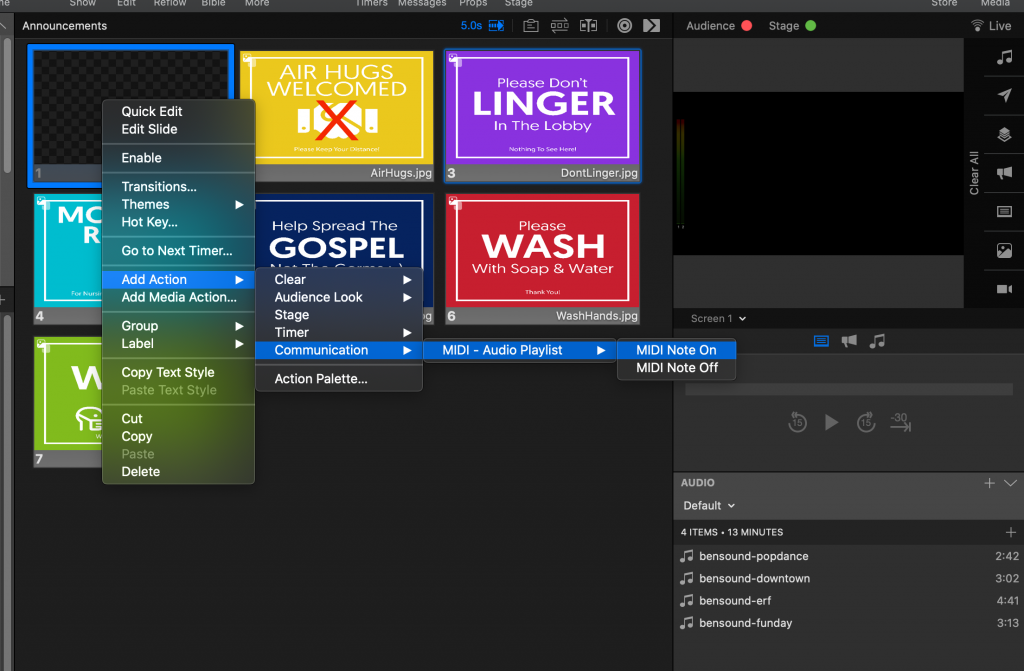
Task: Jump to last 30 seconds of track
Action: [x=901, y=422]
